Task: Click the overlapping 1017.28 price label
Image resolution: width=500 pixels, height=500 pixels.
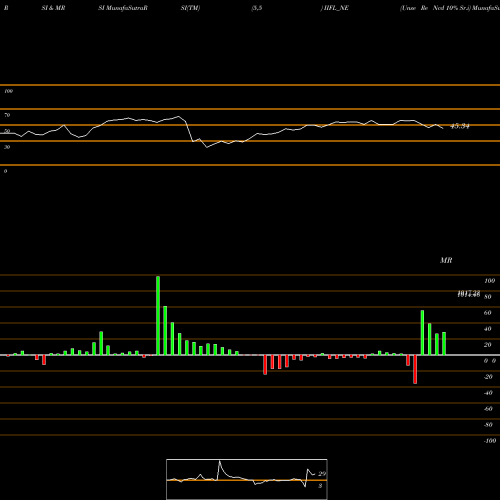Action: click(469, 294)
